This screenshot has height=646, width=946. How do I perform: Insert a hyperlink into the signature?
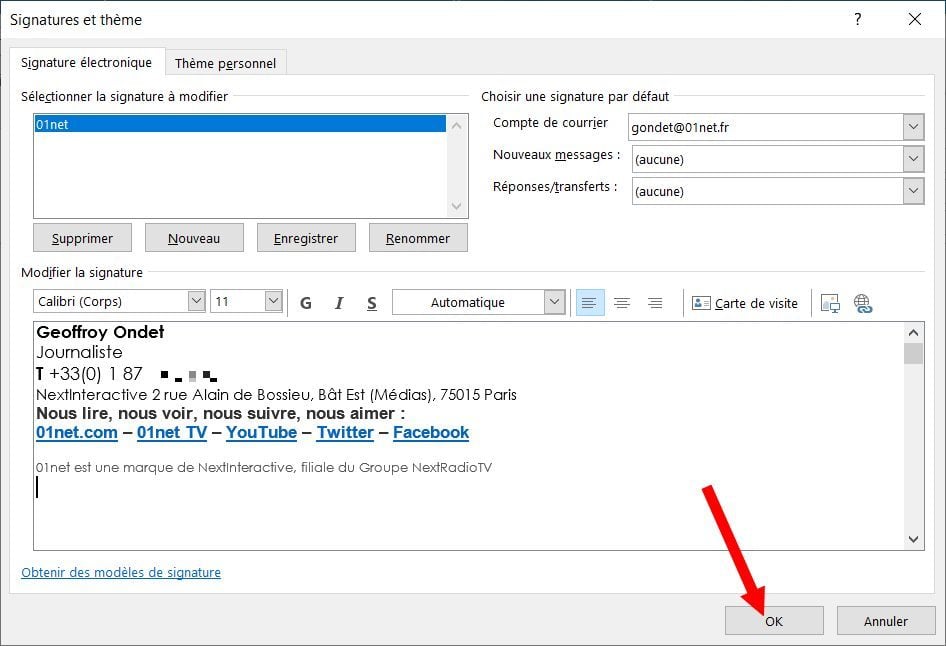(863, 303)
